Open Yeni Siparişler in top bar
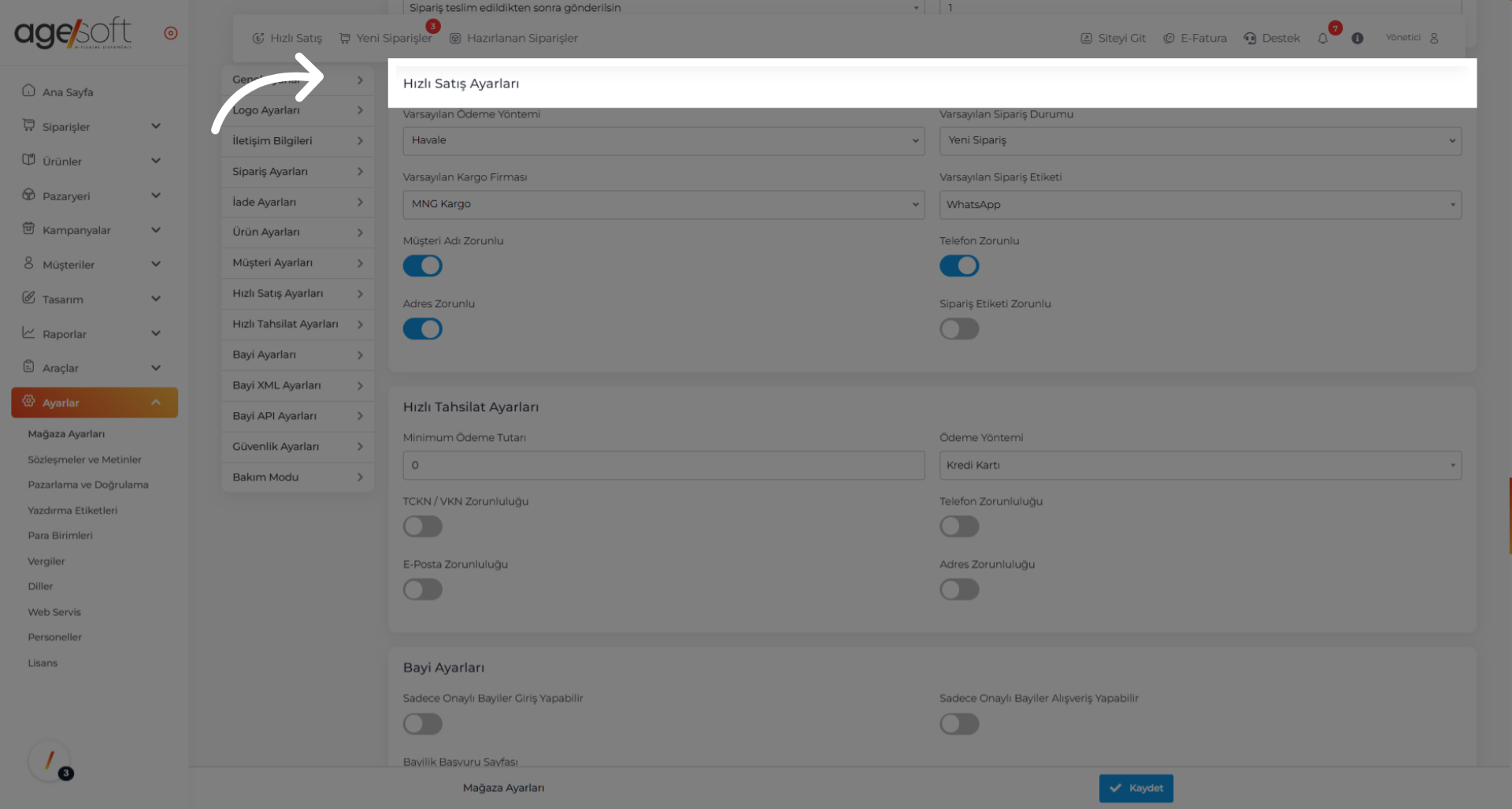The height and width of the screenshot is (809, 1512). pyautogui.click(x=386, y=39)
